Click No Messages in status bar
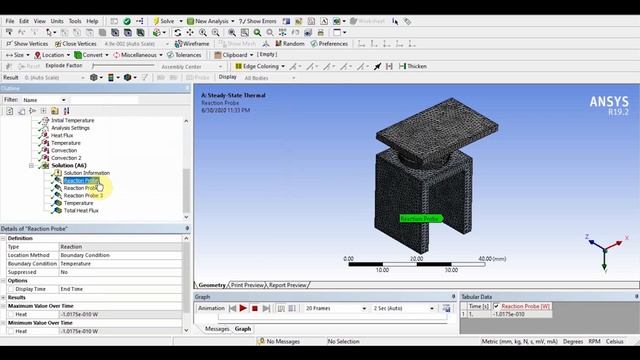640x360 pixels. click(x=279, y=341)
